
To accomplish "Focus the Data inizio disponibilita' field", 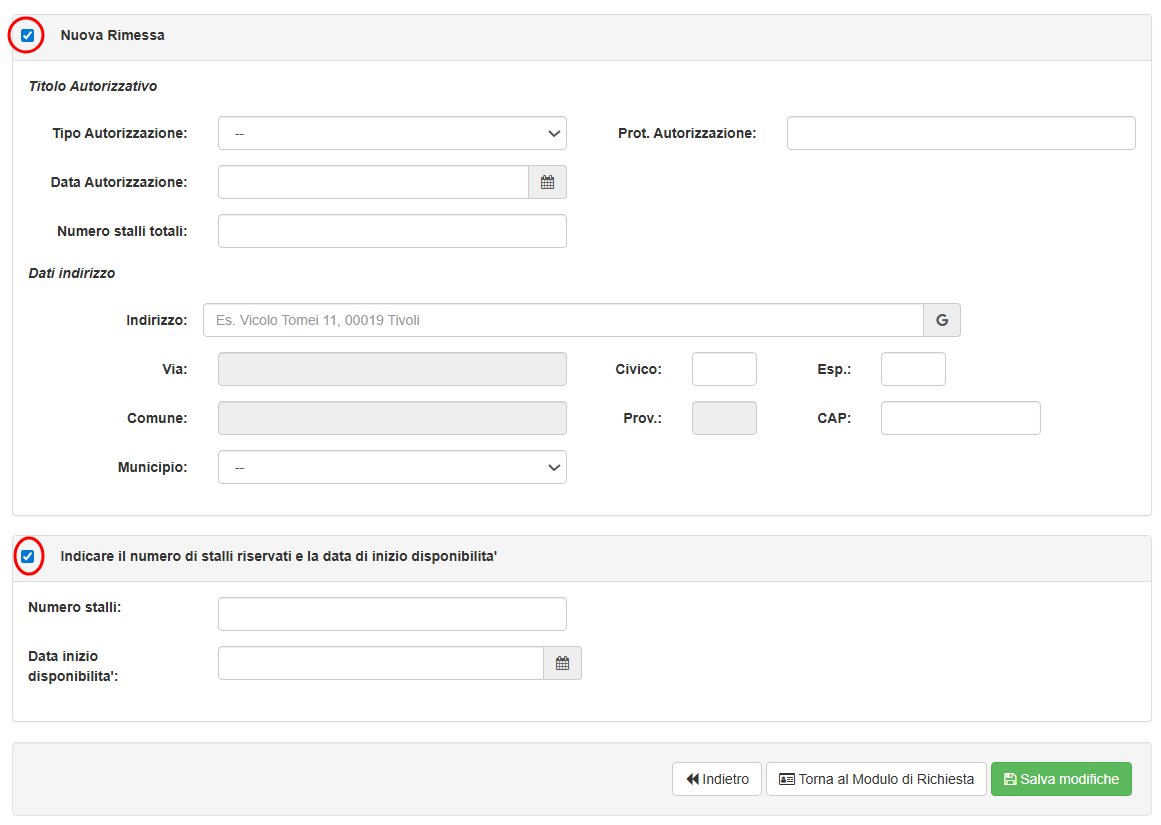I will pyautogui.click(x=380, y=663).
